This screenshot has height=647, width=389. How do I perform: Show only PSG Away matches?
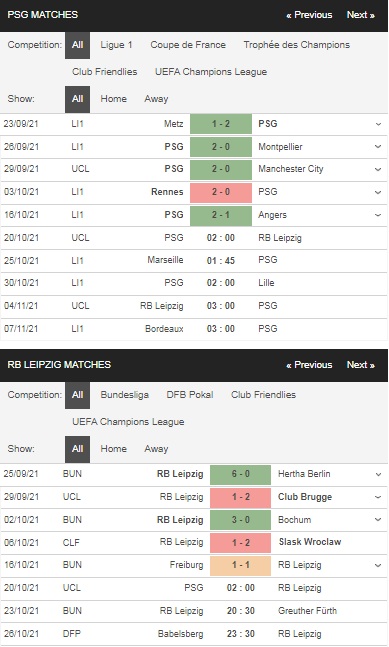156,99
